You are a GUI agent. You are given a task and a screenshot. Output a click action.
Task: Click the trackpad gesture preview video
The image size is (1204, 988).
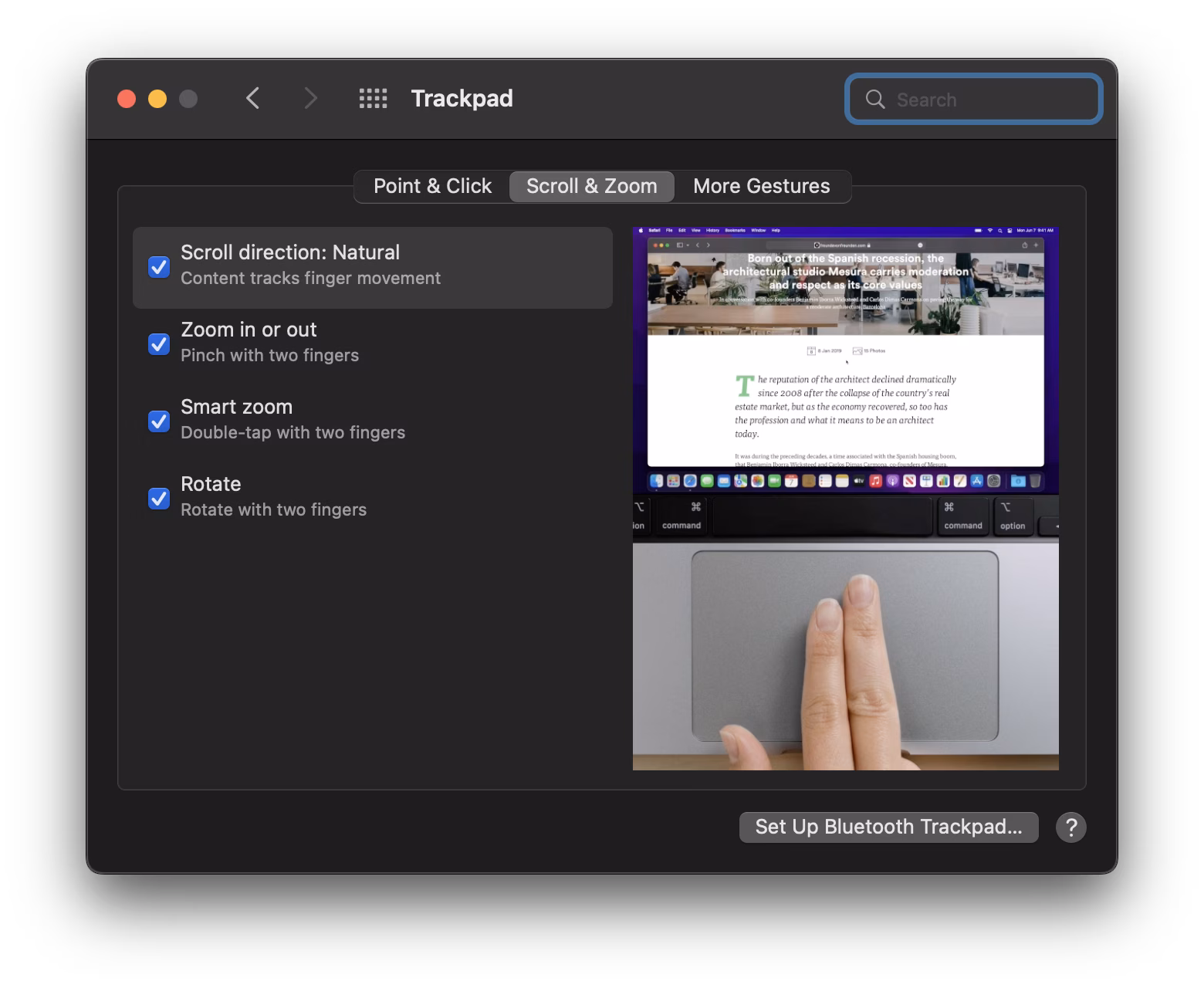[x=845, y=499]
